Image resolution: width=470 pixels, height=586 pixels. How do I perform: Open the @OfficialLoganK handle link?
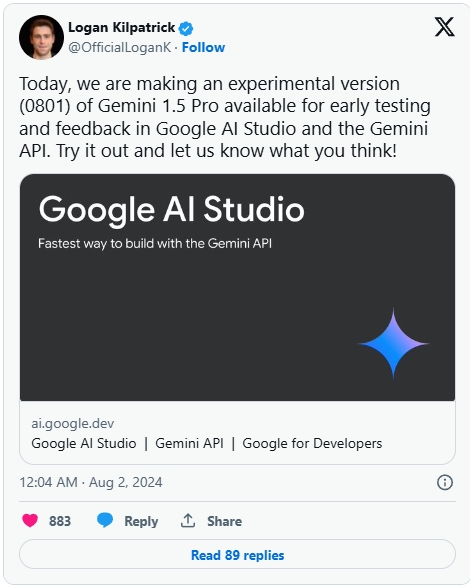(x=120, y=47)
